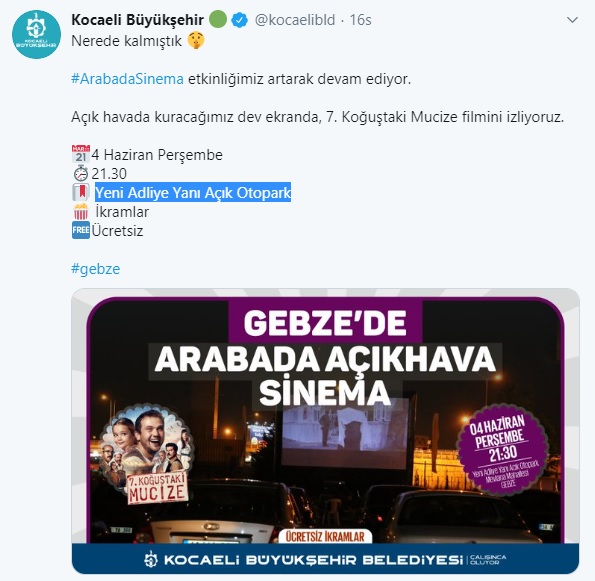595x581 pixels.
Task: Open the #ArabadaSinema hashtag
Action: point(128,79)
